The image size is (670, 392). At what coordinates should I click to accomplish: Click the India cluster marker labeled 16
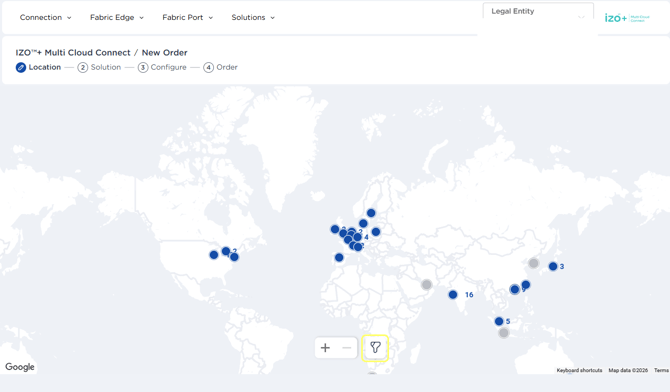tap(453, 295)
